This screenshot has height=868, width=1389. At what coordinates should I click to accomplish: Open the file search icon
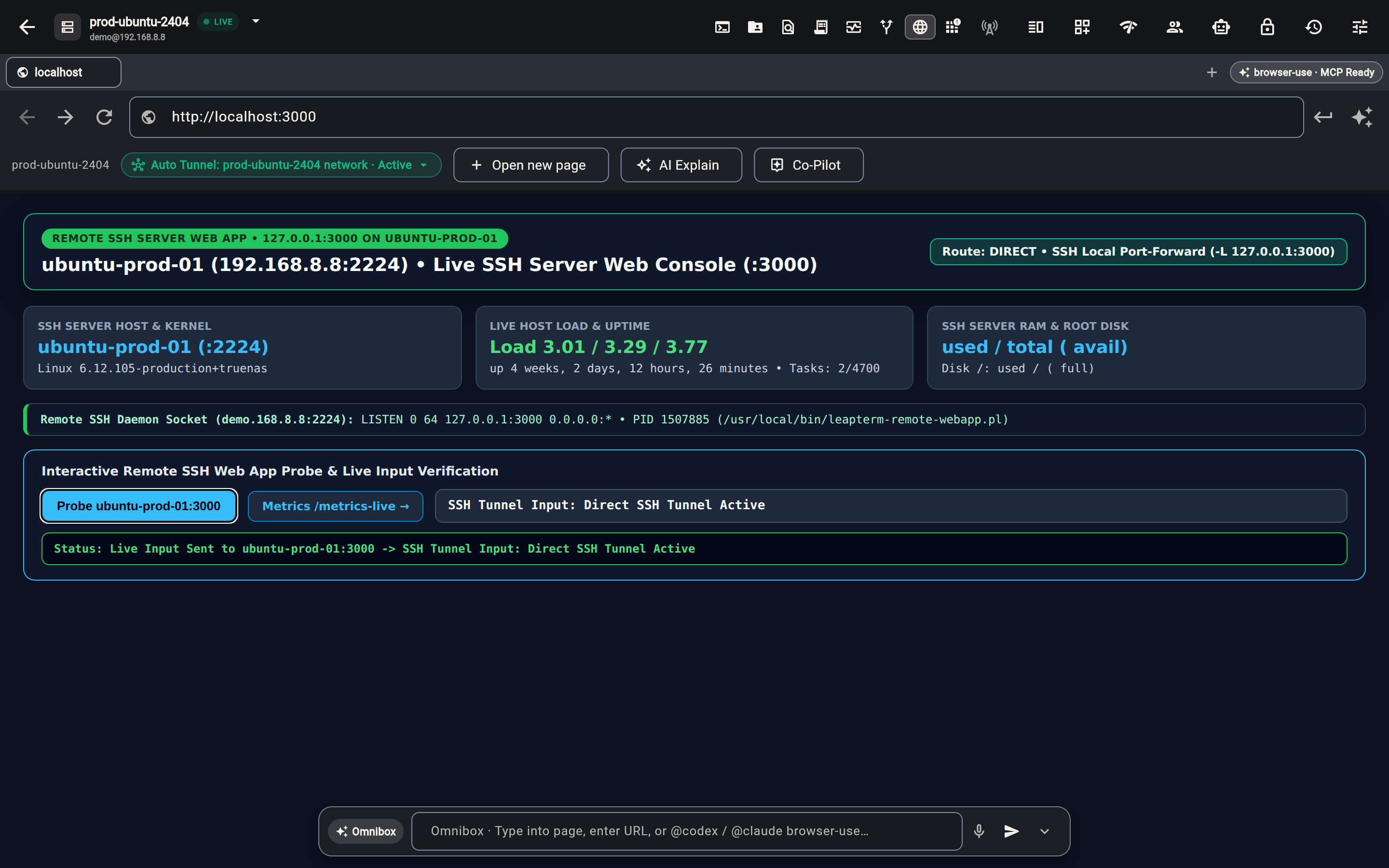788,27
